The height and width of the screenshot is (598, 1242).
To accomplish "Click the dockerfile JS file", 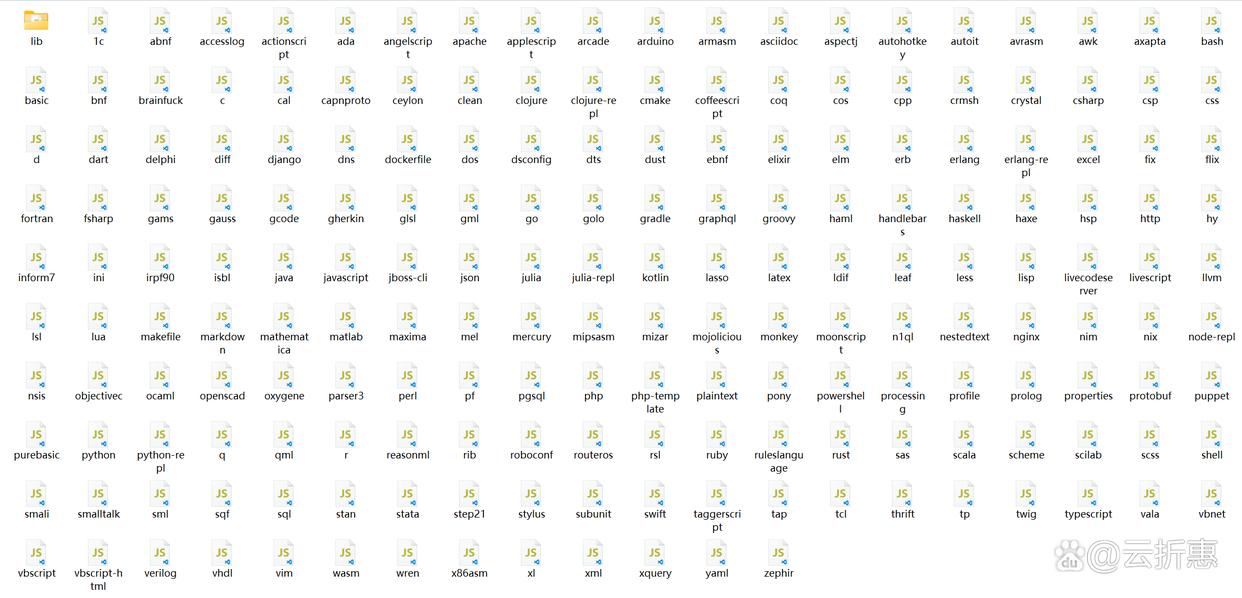I will coord(408,140).
